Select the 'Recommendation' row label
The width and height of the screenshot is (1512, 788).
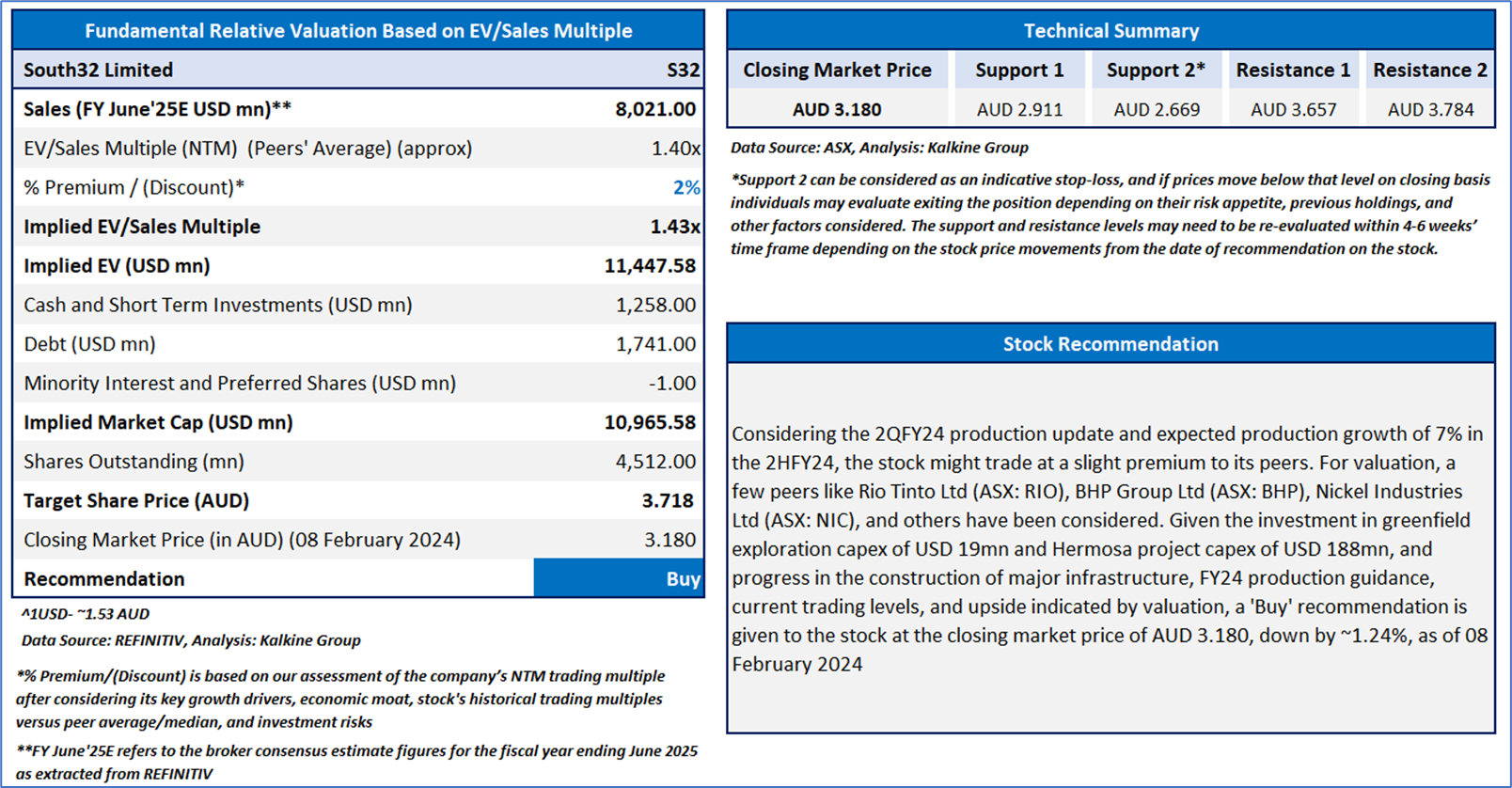click(103, 579)
